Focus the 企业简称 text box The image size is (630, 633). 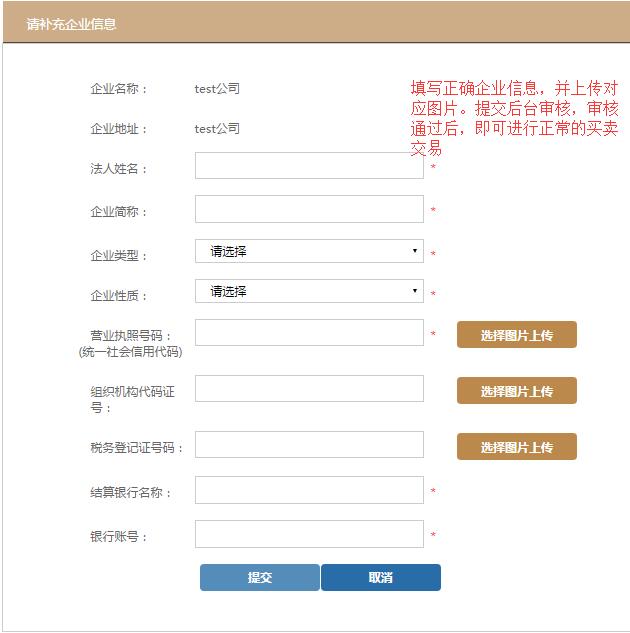coord(309,209)
